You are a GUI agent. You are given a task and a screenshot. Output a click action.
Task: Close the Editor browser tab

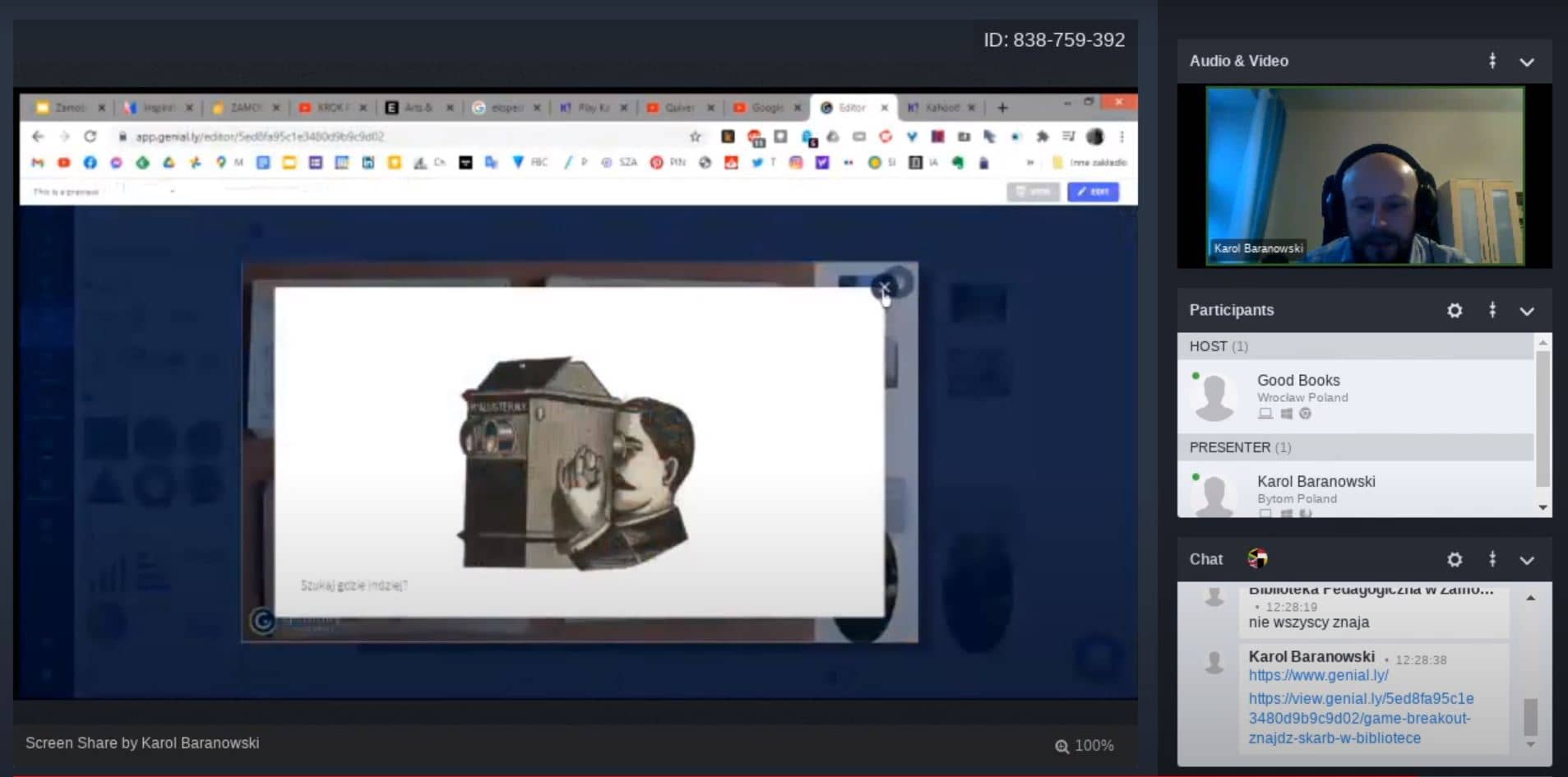tap(885, 108)
